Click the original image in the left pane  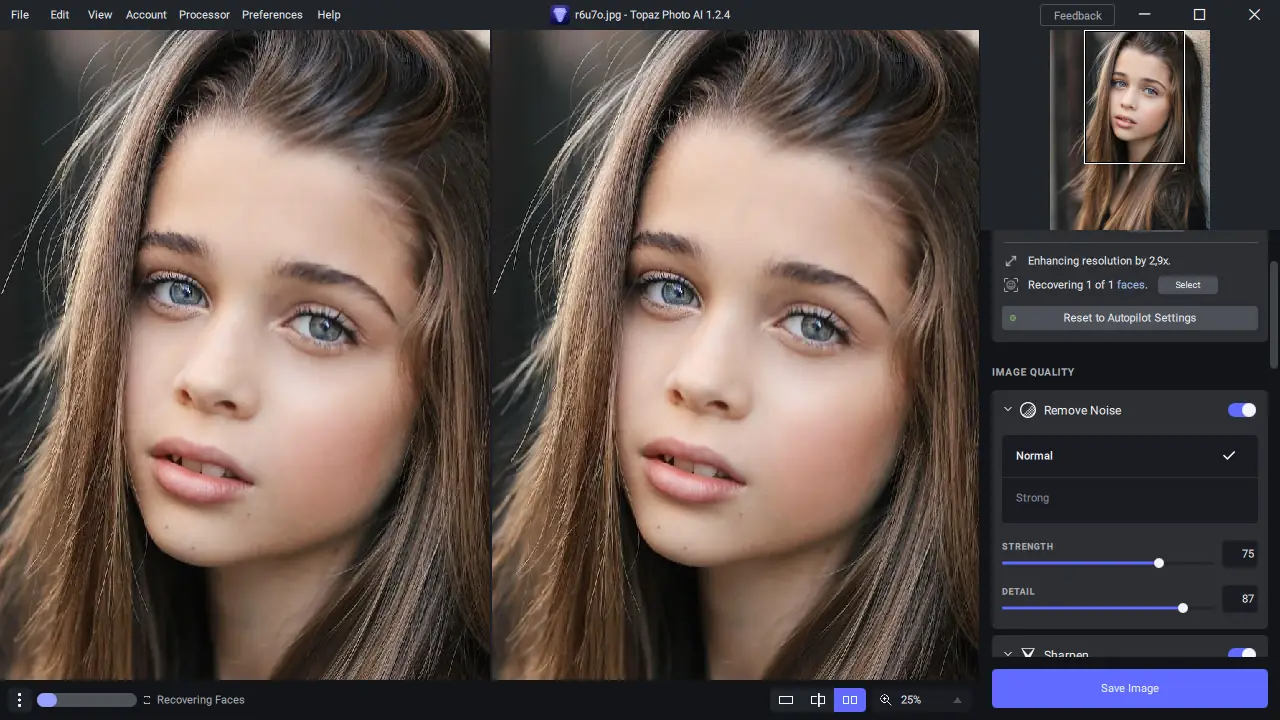pyautogui.click(x=245, y=355)
